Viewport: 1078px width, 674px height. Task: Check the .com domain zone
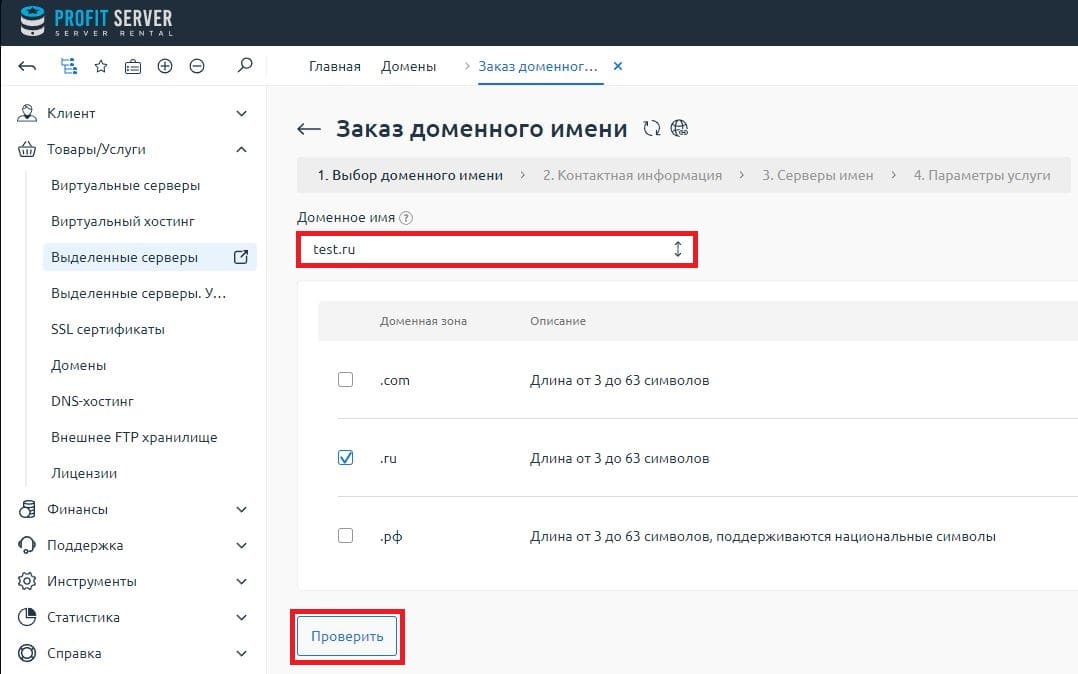tap(345, 380)
